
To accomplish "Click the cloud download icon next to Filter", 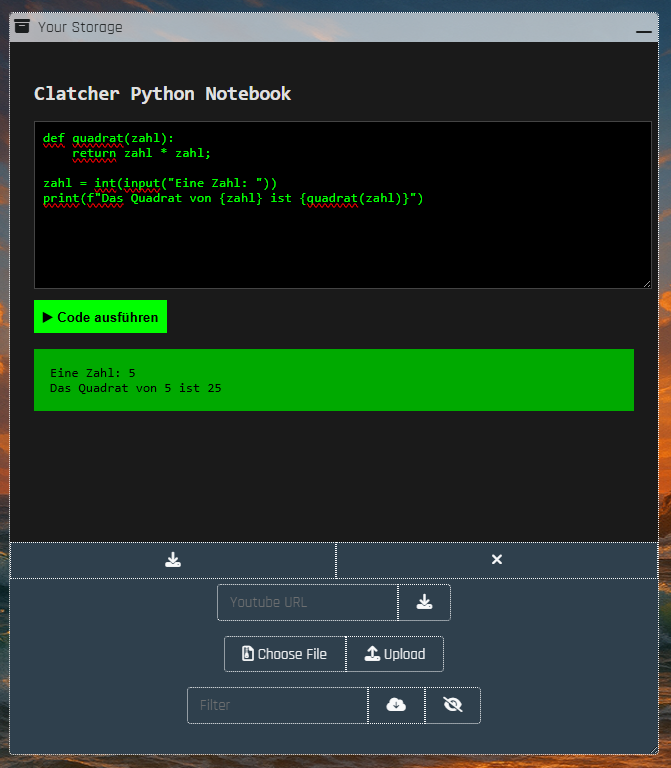I will (x=396, y=705).
